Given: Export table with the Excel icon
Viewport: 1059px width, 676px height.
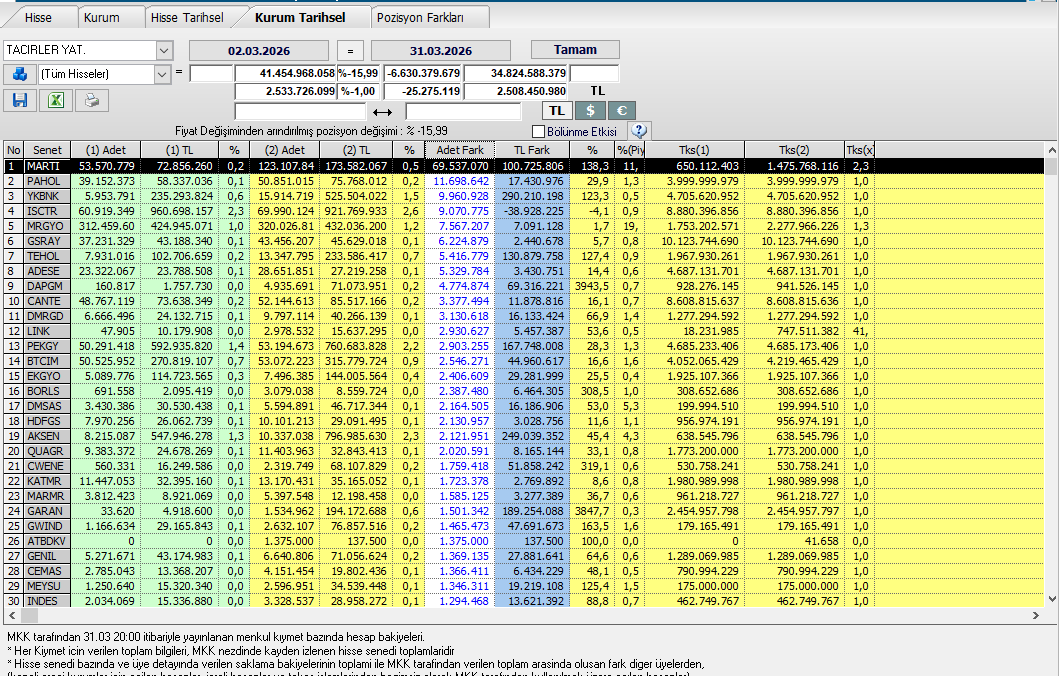Looking at the screenshot, I should pyautogui.click(x=55, y=101).
